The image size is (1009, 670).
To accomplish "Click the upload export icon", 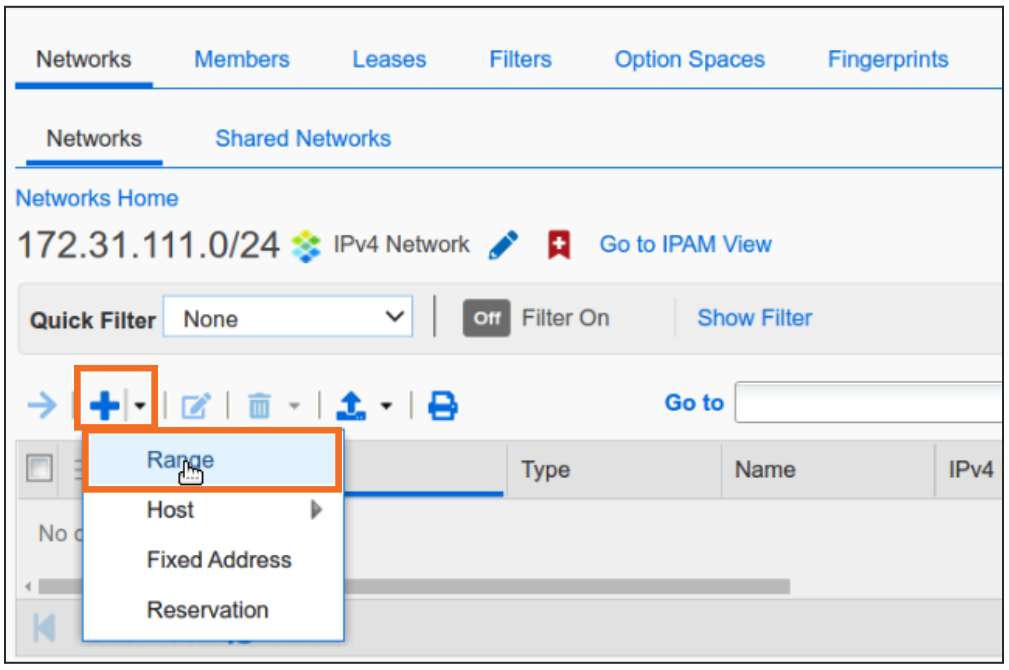I will point(351,406).
